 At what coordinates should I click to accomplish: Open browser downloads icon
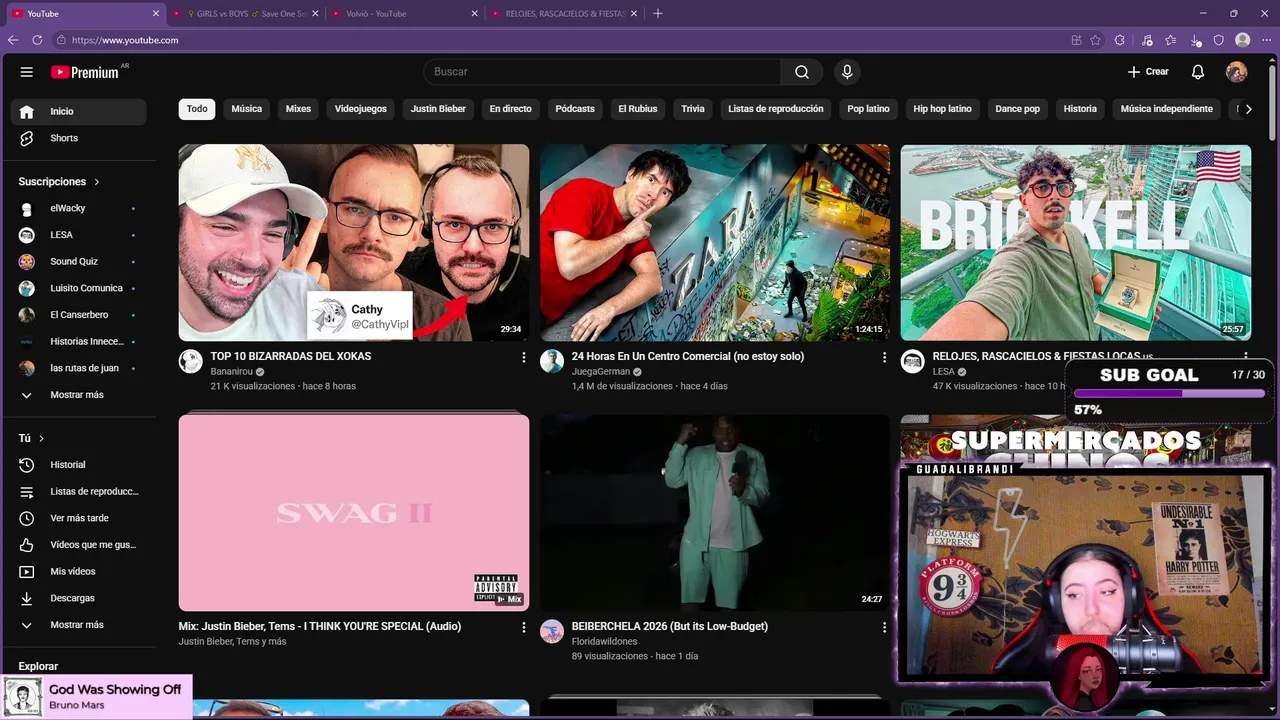coord(1196,40)
